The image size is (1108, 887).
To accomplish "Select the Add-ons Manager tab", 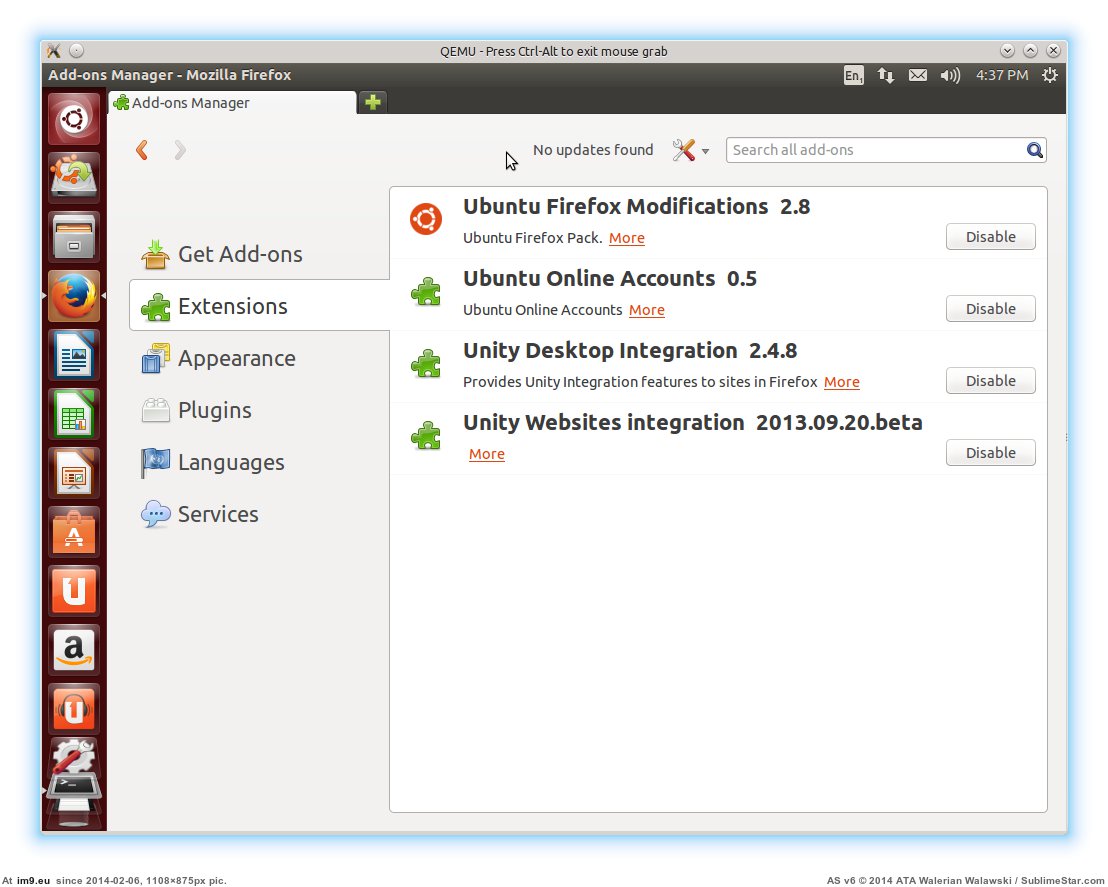I will 232,103.
